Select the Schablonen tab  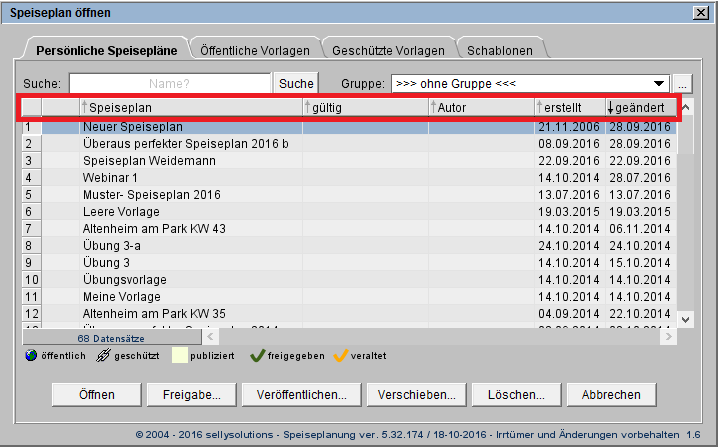click(500, 49)
